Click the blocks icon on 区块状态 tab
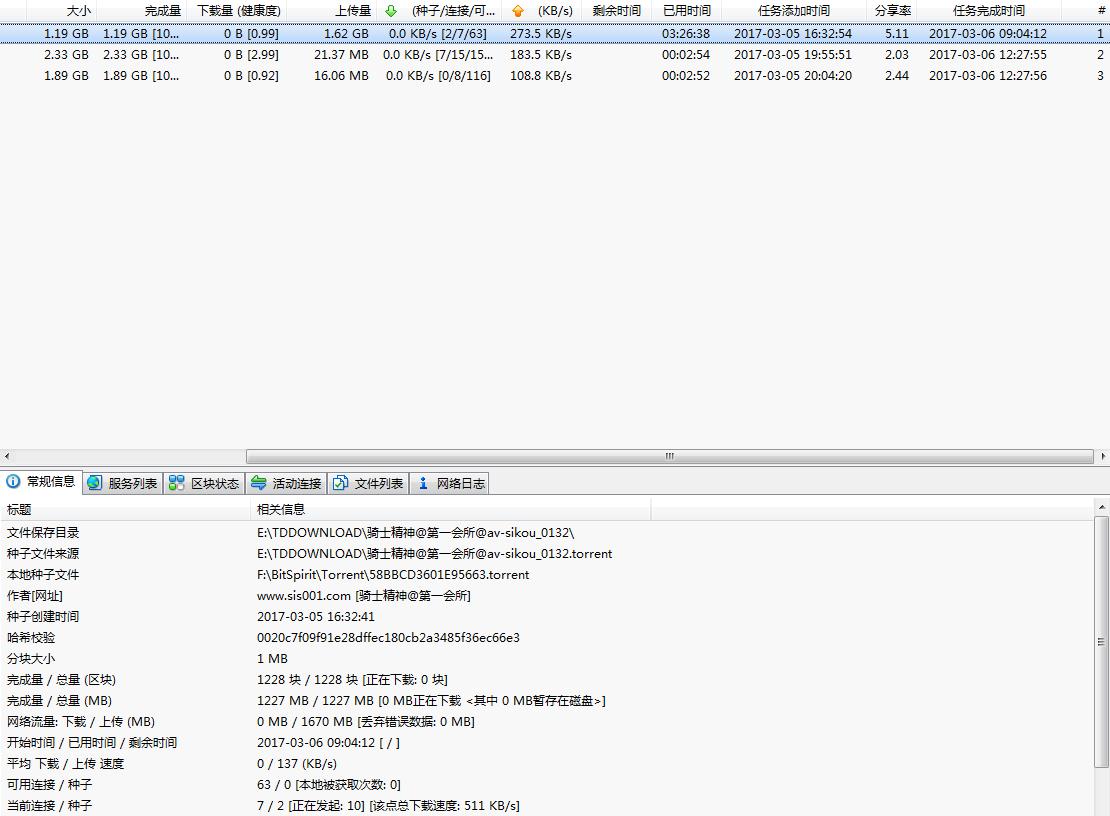 [x=177, y=483]
